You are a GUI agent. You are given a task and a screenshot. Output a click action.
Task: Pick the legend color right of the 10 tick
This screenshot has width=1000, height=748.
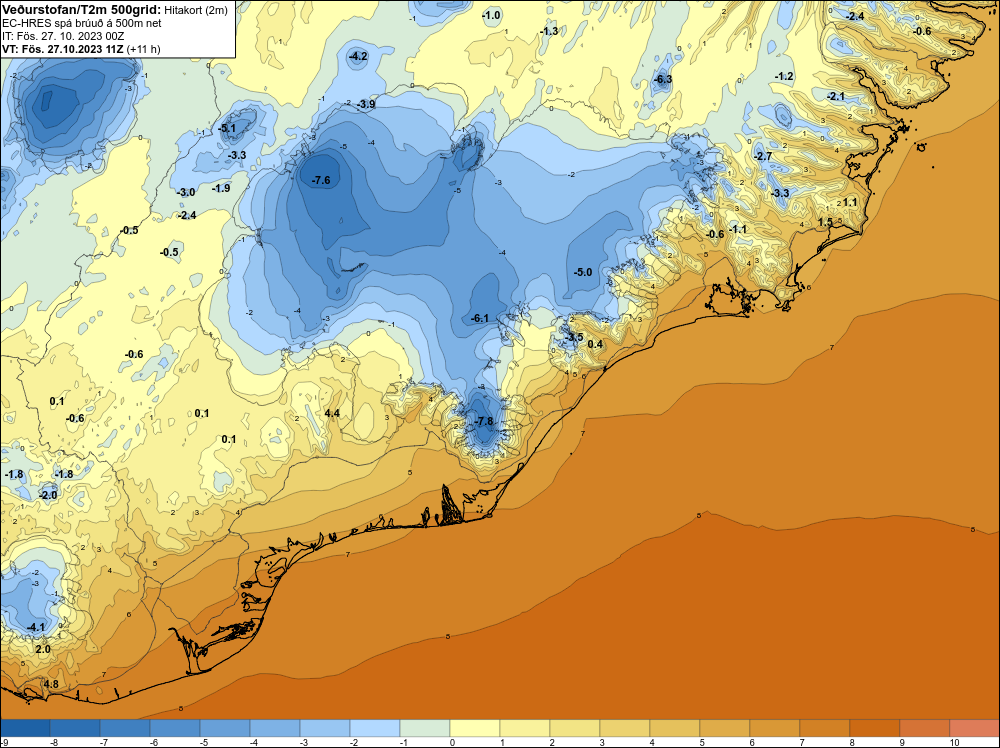(x=974, y=728)
